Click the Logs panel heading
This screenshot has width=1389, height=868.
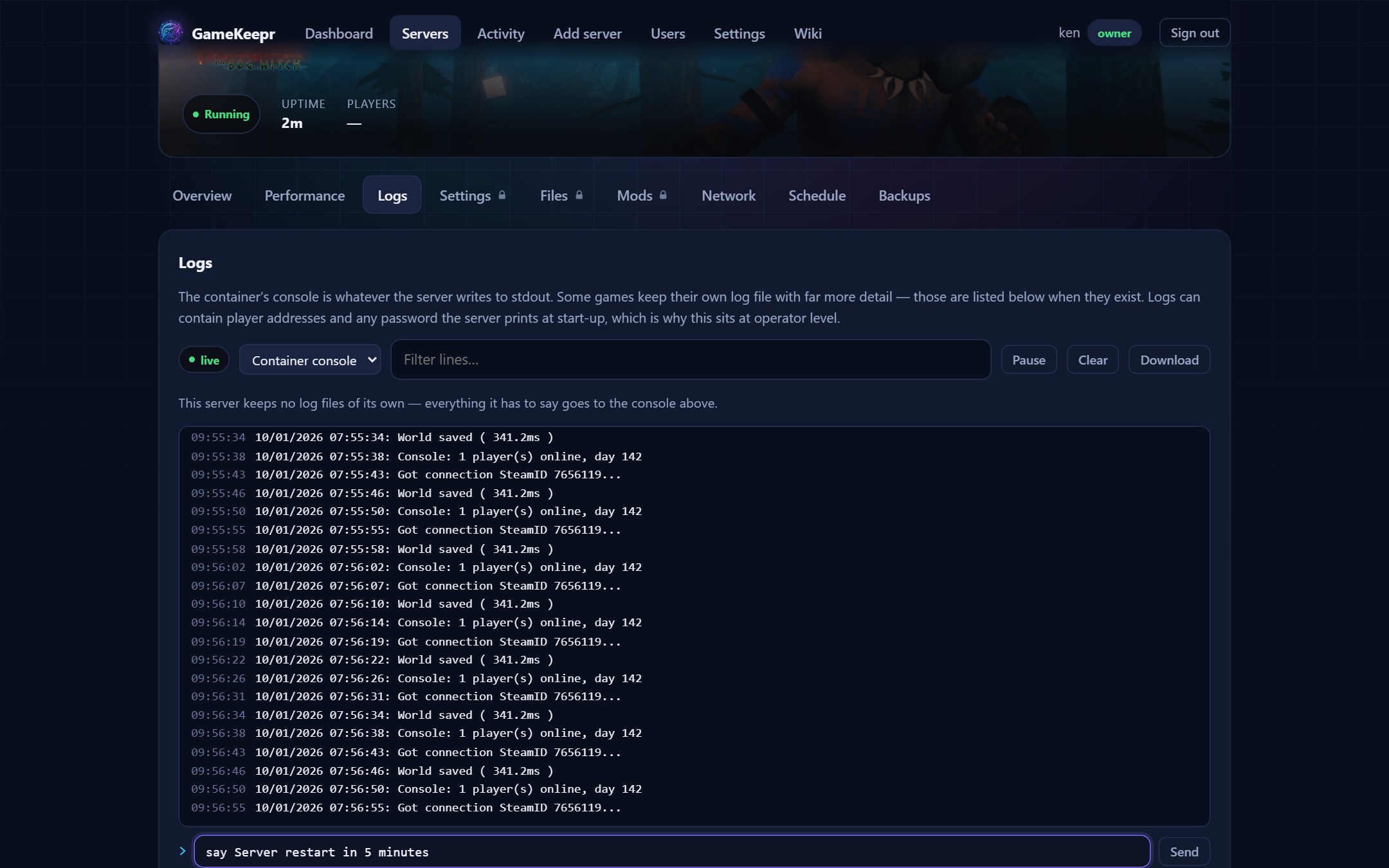click(x=195, y=263)
